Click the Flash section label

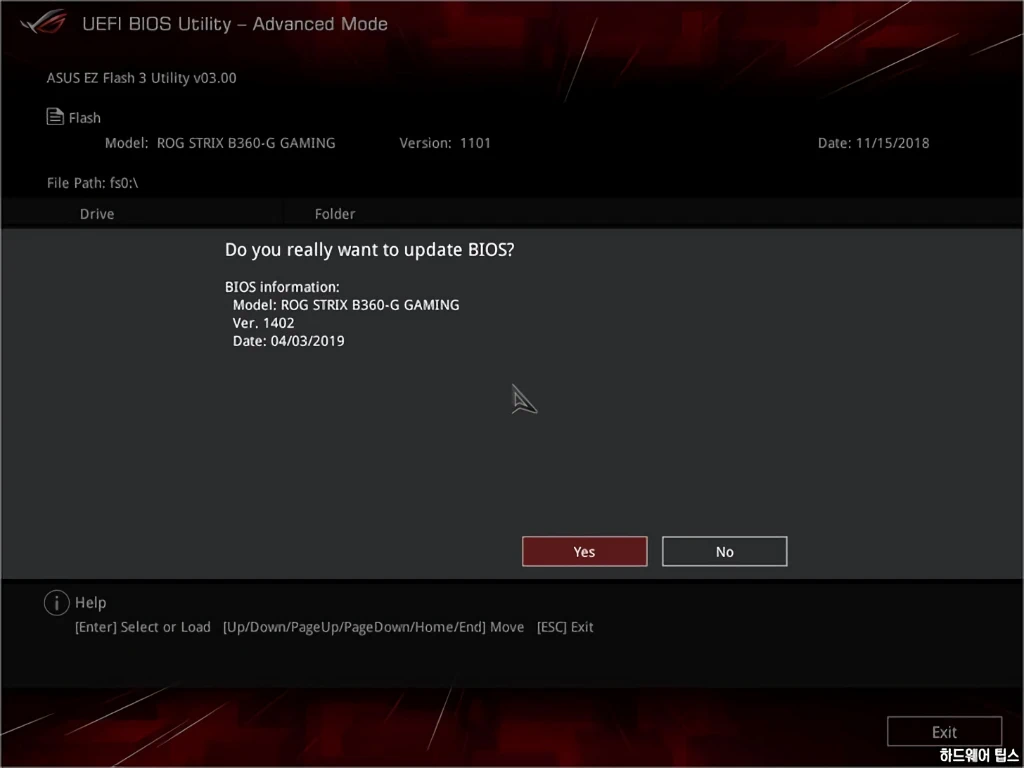click(85, 118)
